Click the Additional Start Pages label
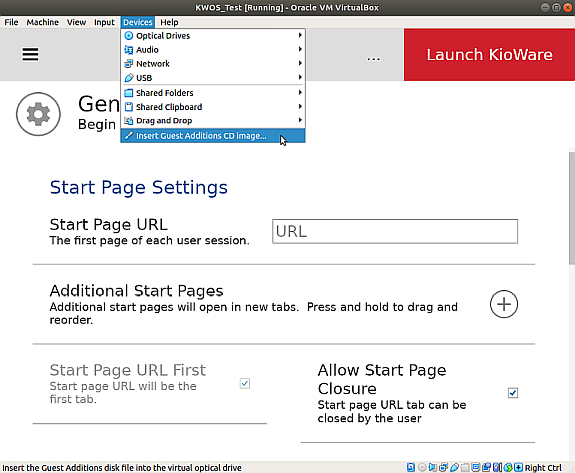This screenshot has height=473, width=575. (136, 291)
